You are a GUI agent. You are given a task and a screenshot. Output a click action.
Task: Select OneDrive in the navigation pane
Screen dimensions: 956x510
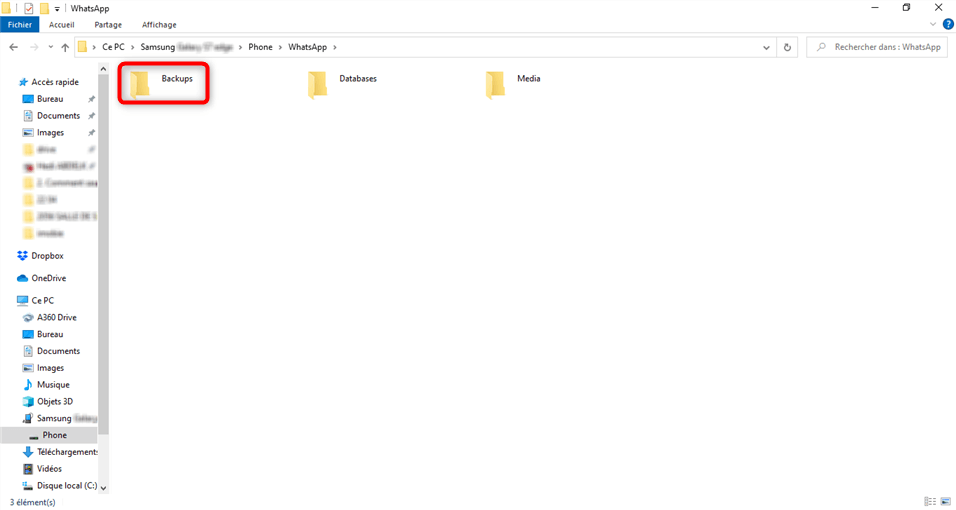click(x=49, y=278)
